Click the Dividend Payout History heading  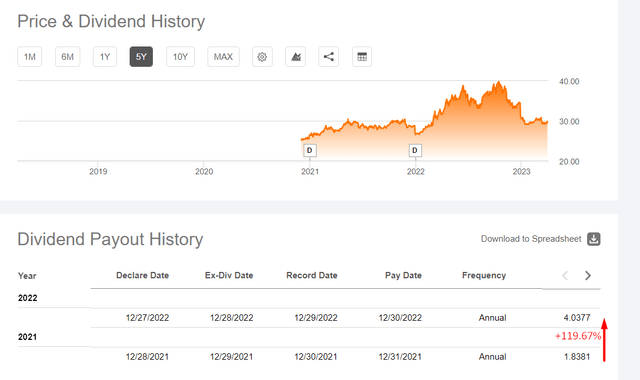[110, 239]
